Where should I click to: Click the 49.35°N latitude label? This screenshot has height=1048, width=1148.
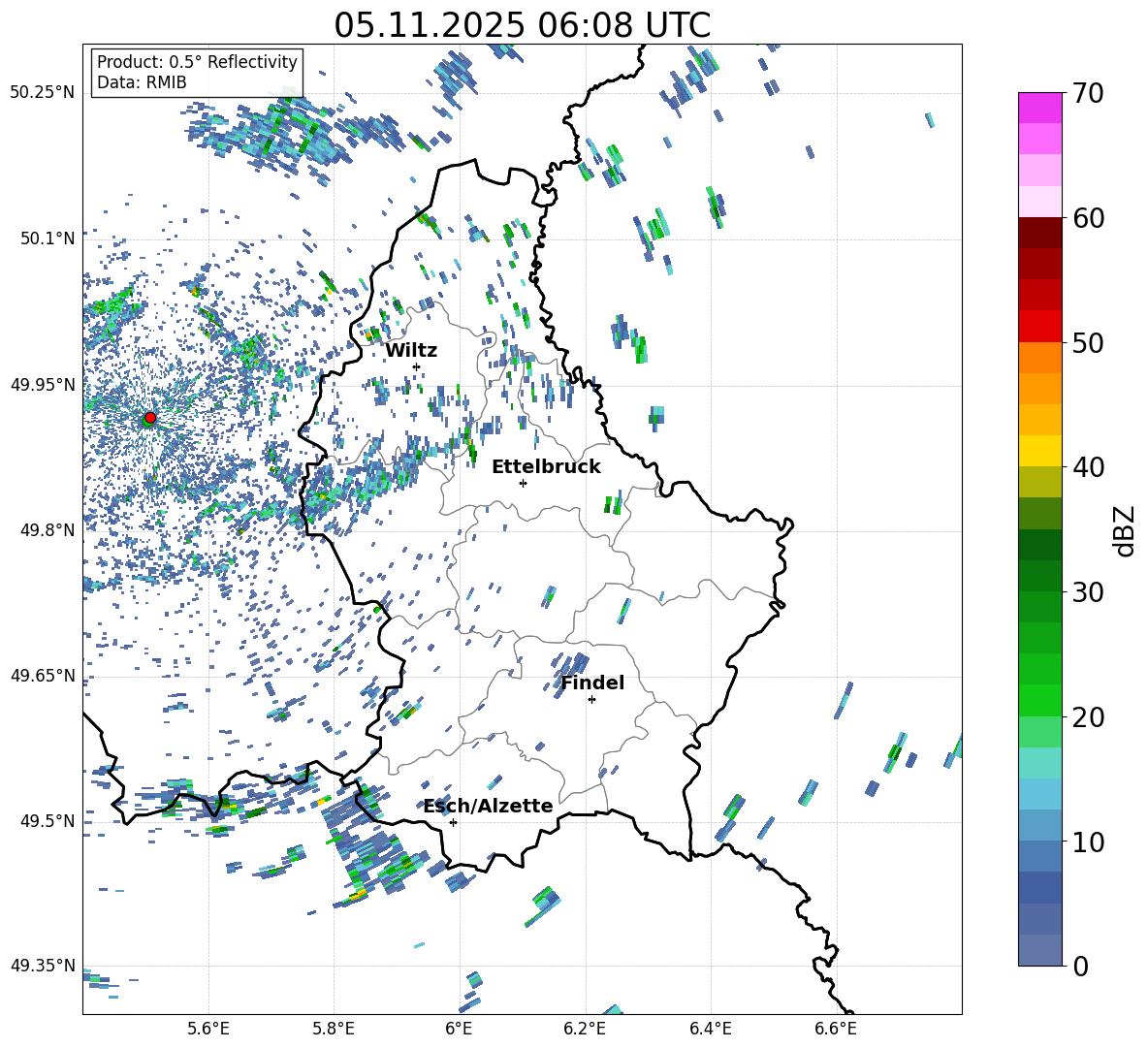click(x=42, y=966)
